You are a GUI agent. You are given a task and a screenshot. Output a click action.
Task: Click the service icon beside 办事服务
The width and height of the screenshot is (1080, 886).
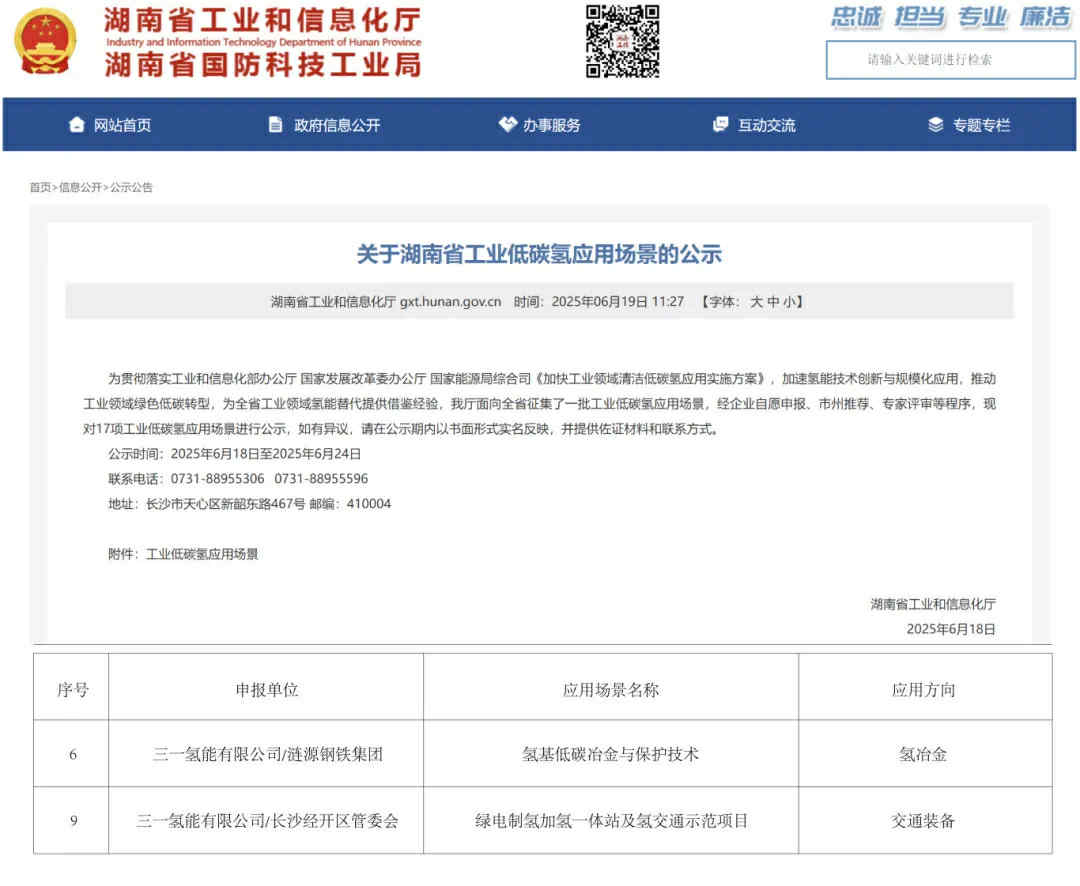(508, 124)
